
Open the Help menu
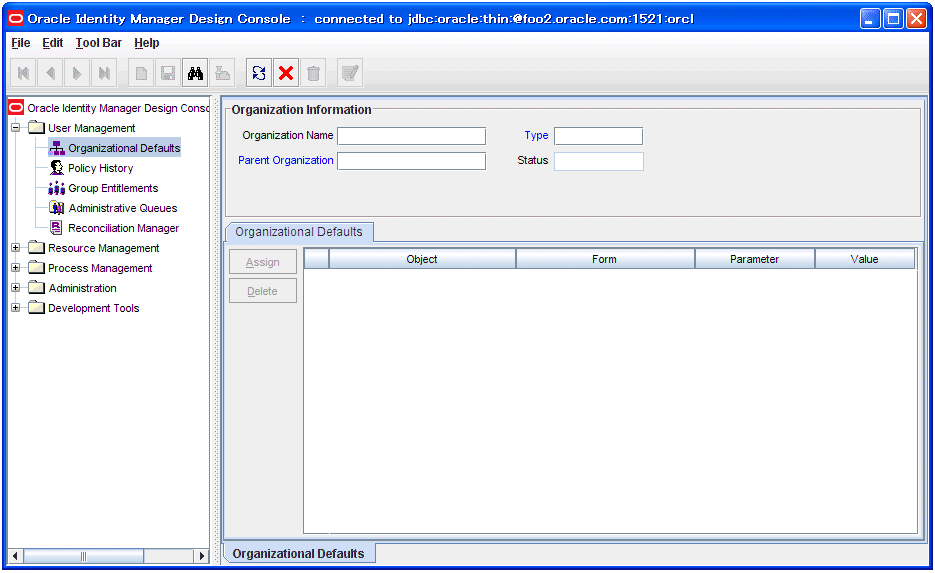147,43
